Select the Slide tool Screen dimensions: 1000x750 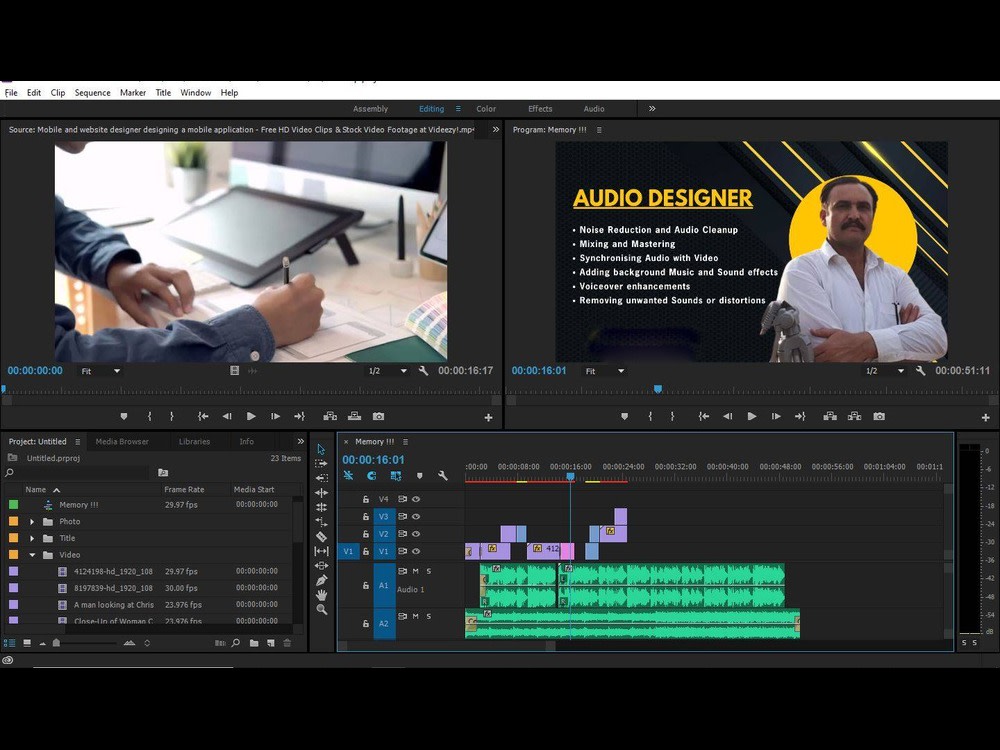pos(321,566)
